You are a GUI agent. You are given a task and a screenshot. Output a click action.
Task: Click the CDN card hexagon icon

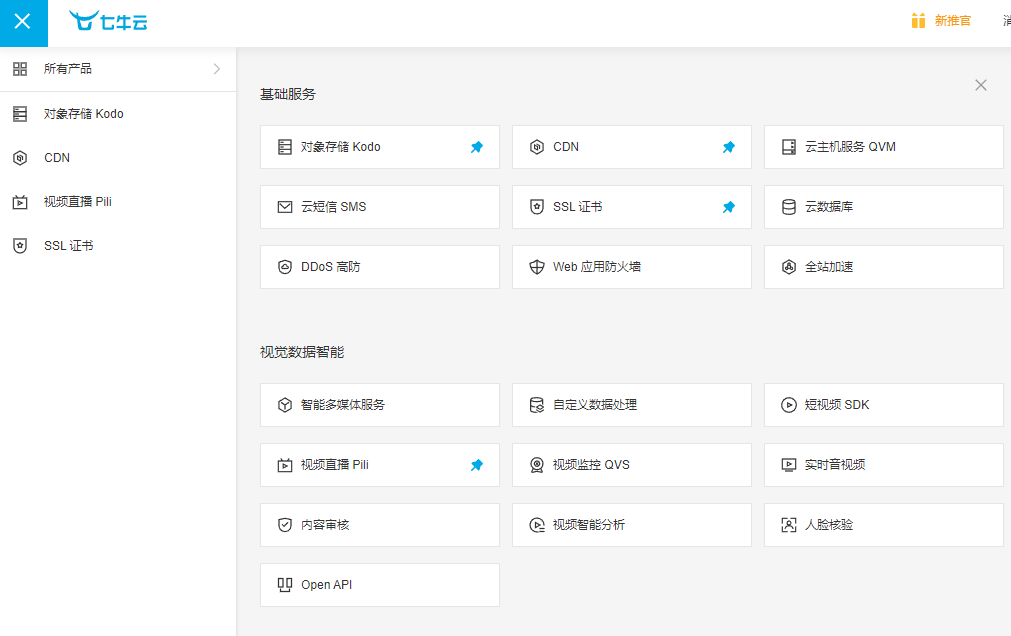click(x=536, y=147)
